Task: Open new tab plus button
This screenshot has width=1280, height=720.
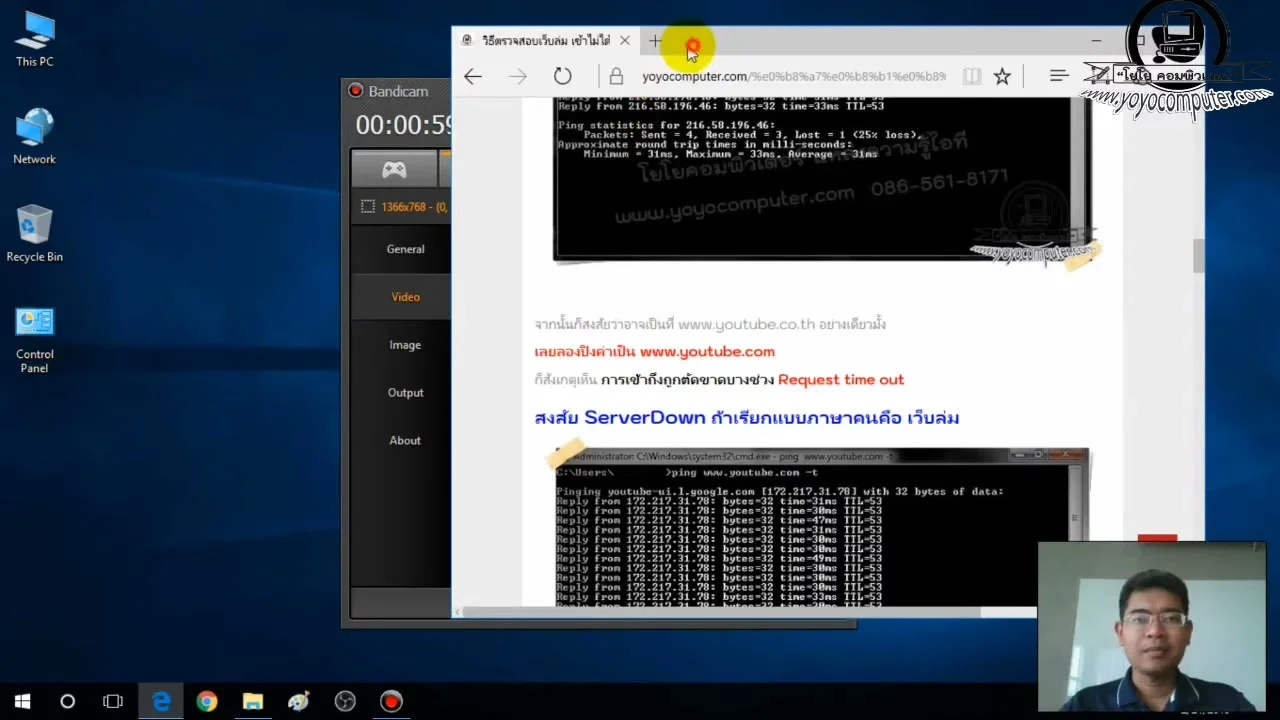Action: point(655,41)
